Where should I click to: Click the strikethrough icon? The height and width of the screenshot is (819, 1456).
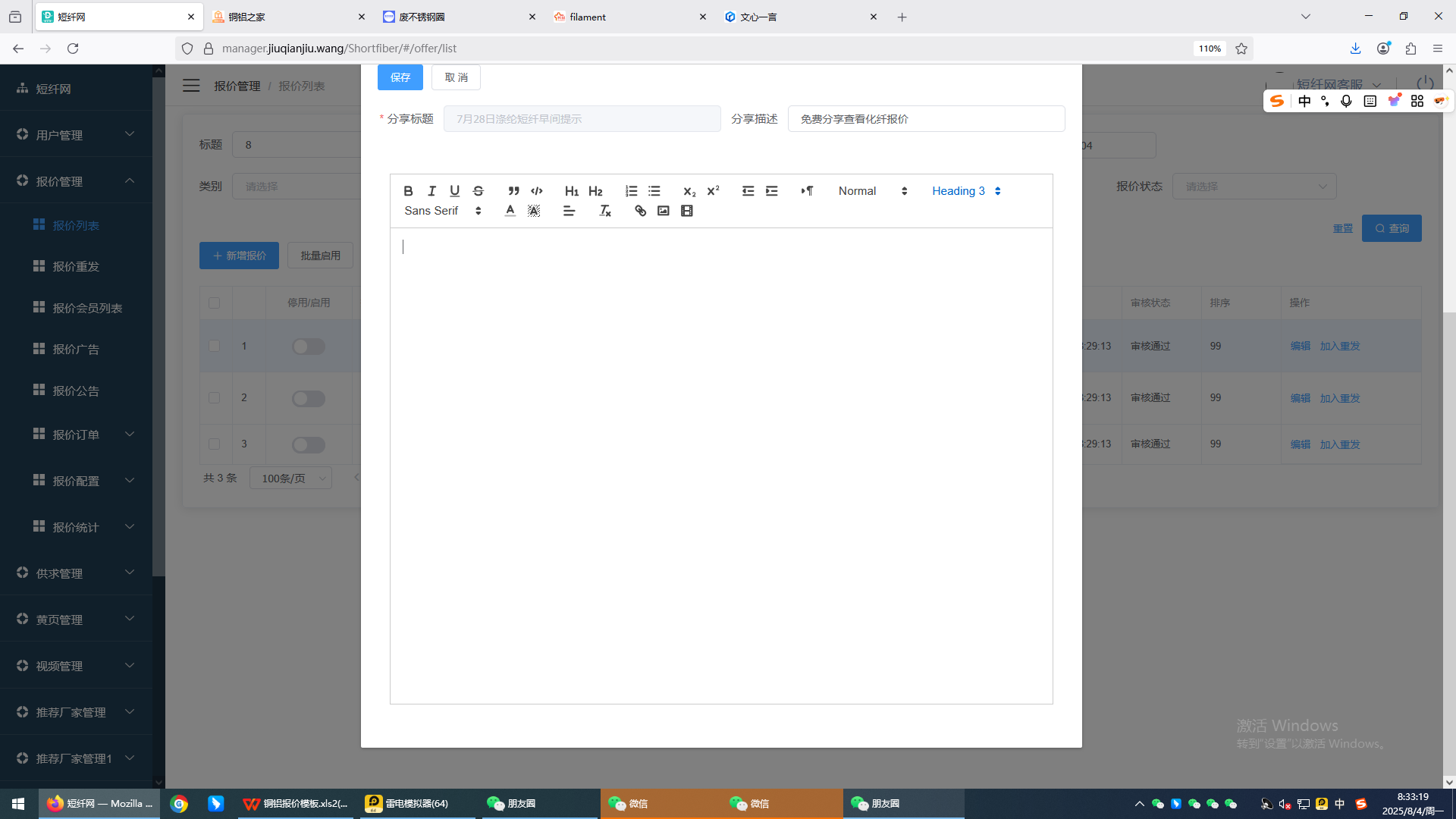478,191
